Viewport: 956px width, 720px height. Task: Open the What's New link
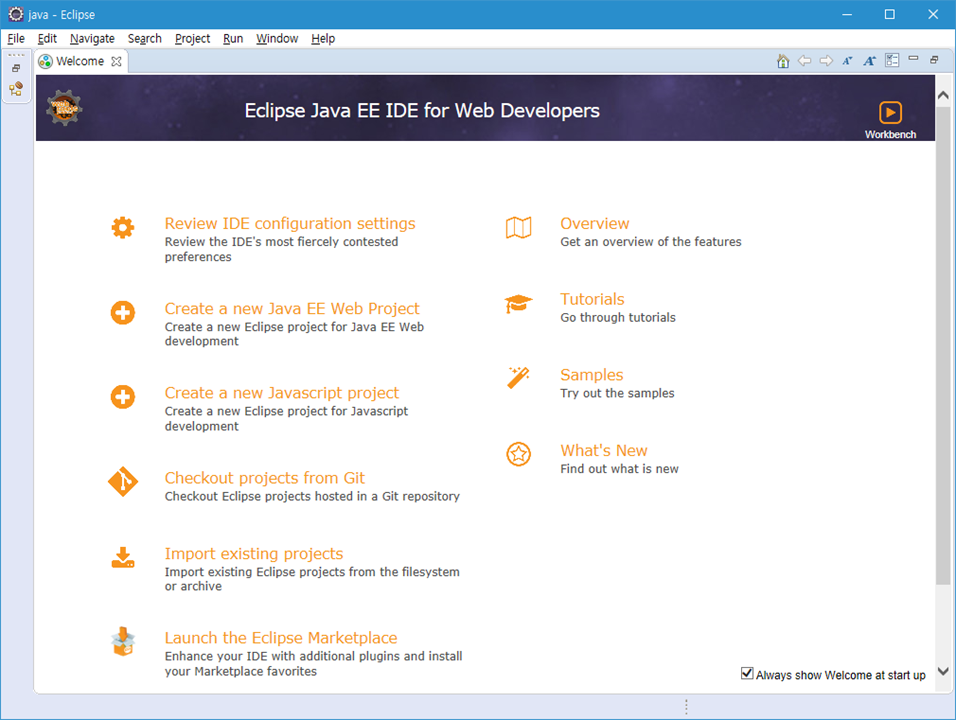[x=604, y=450]
